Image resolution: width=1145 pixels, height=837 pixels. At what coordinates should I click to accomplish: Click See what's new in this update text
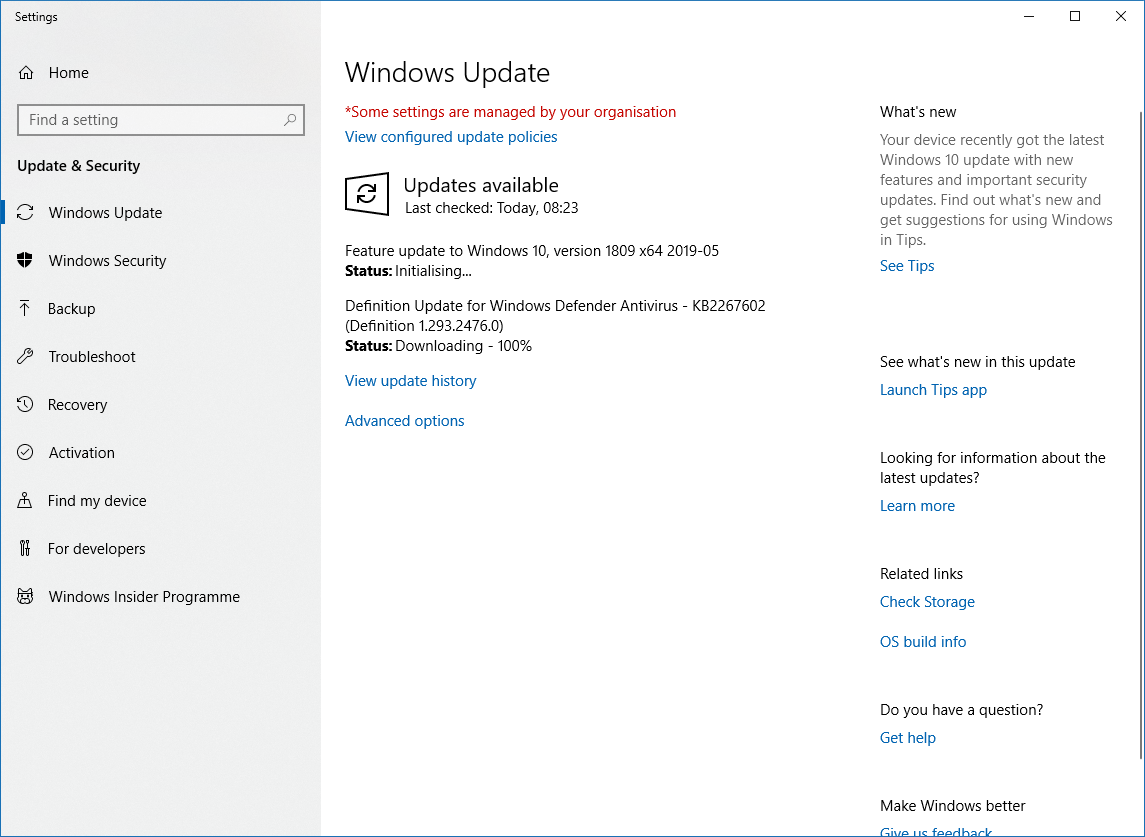[977, 362]
